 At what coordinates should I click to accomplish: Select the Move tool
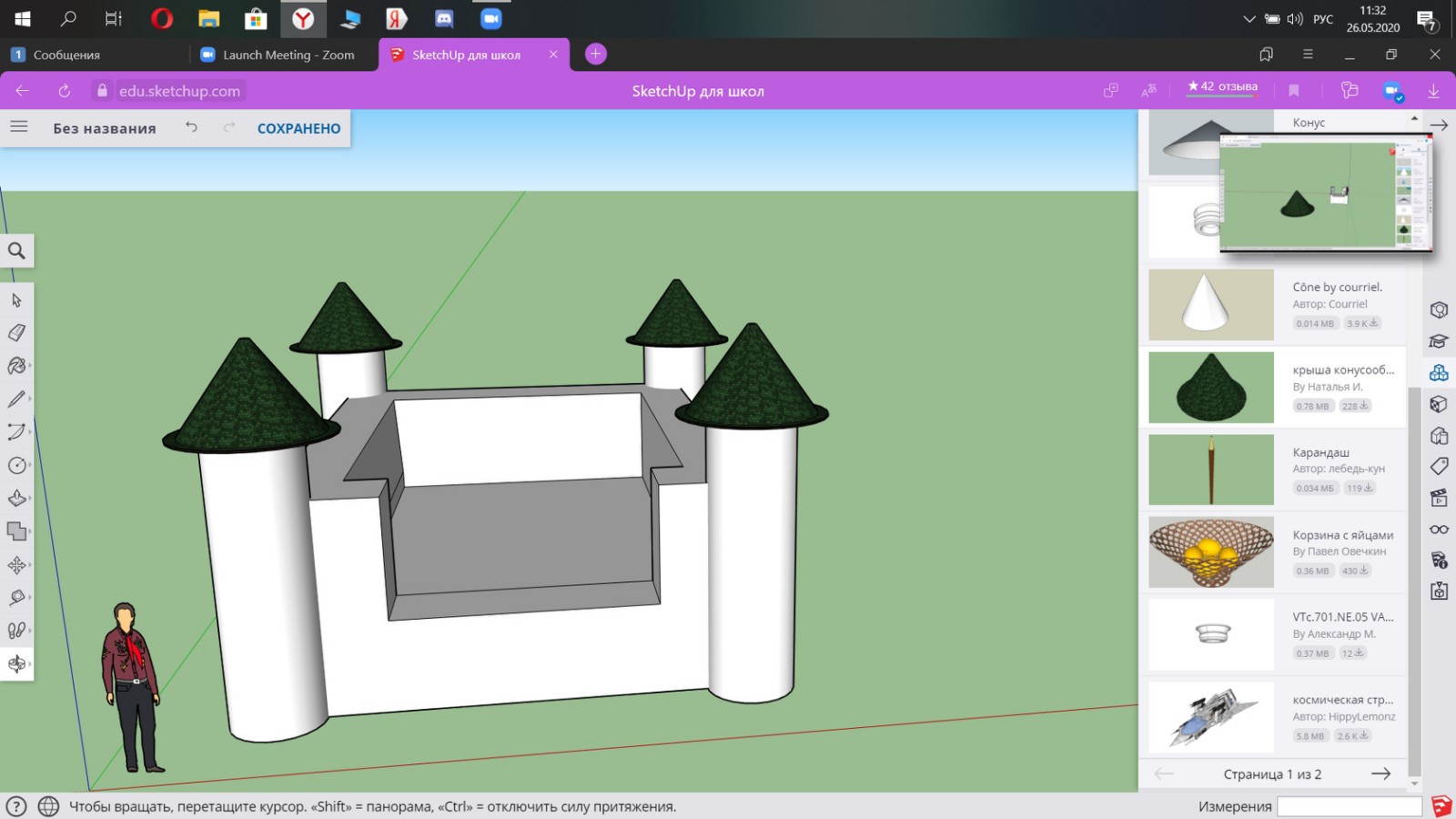(16, 565)
